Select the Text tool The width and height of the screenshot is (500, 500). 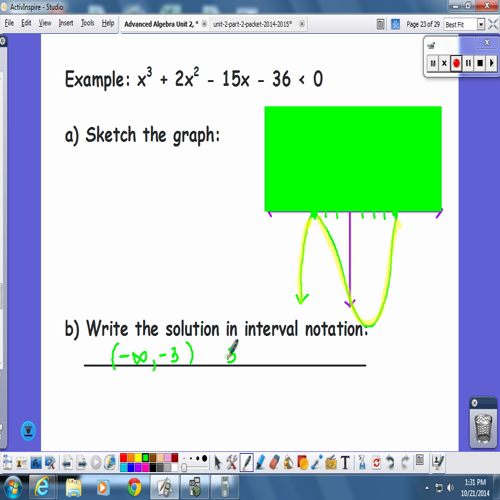(345, 463)
